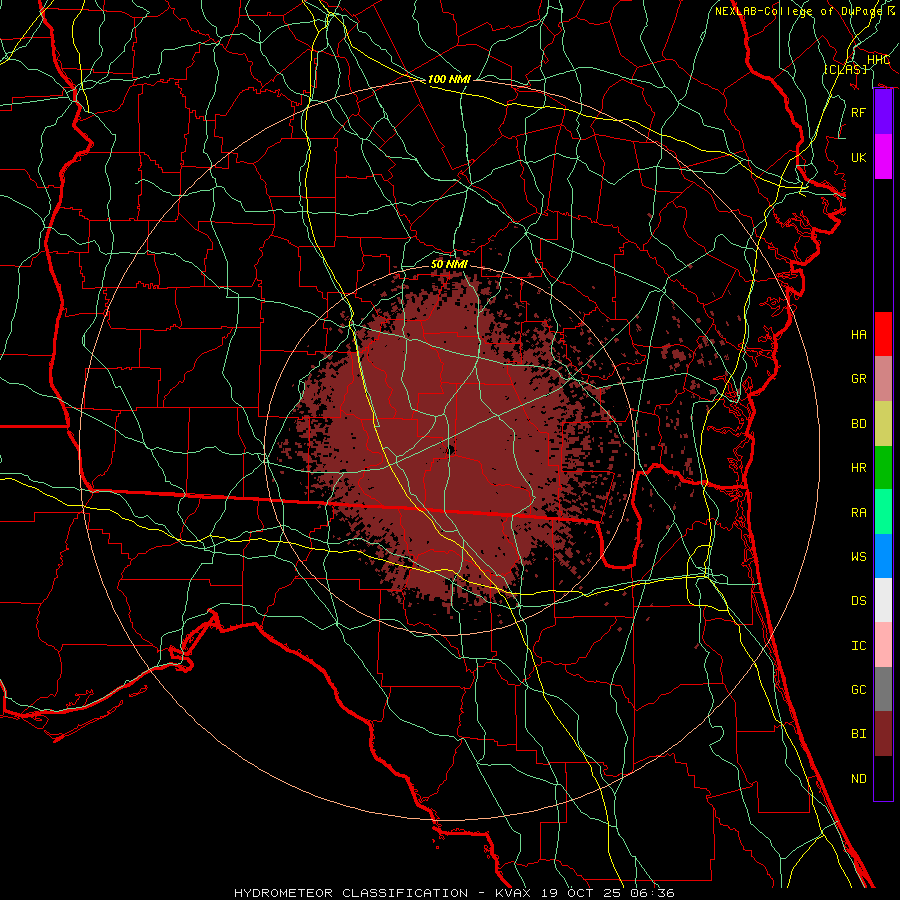Click the RF purple legend swatch
900x900 pixels.
(x=883, y=112)
